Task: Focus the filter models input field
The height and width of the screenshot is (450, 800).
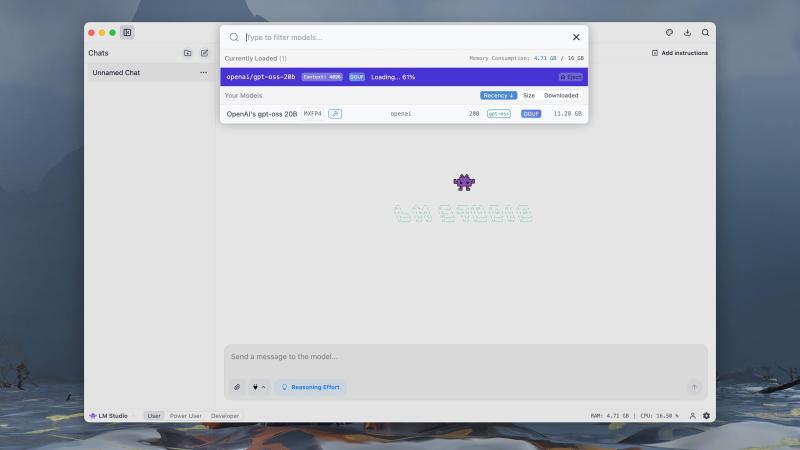Action: pyautogui.click(x=406, y=37)
